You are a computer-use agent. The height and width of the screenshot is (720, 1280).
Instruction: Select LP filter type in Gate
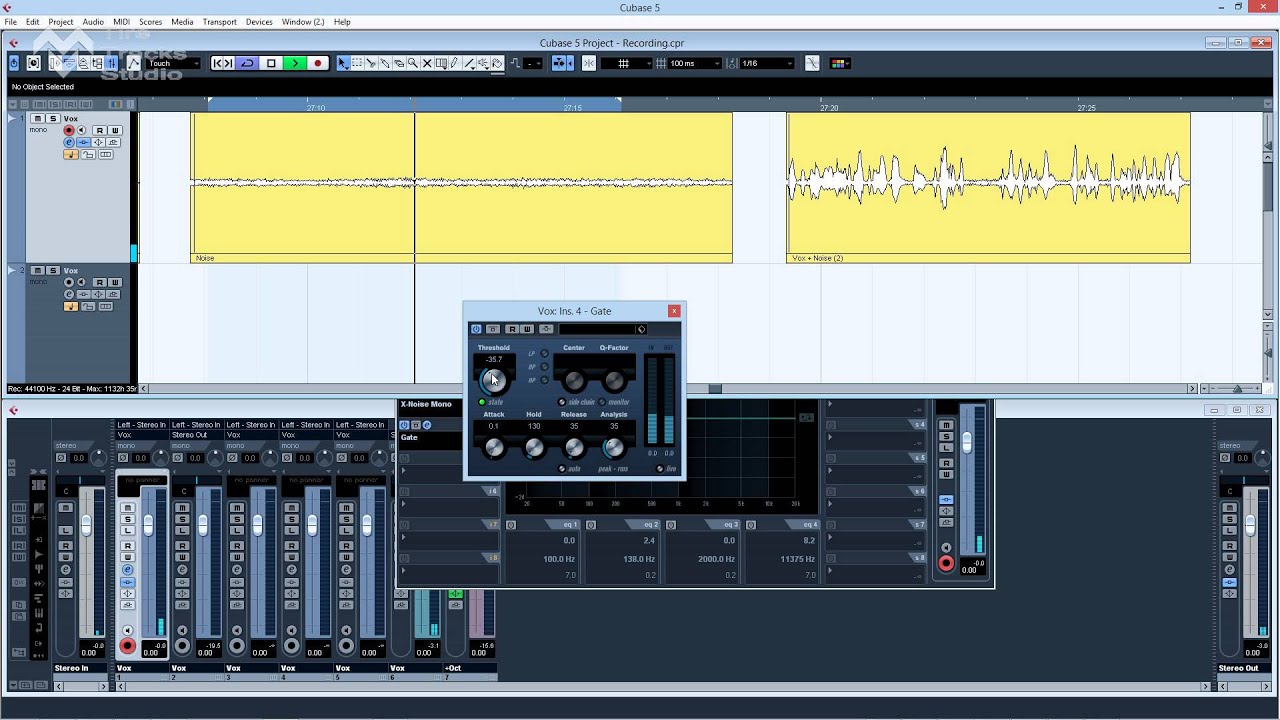click(544, 353)
